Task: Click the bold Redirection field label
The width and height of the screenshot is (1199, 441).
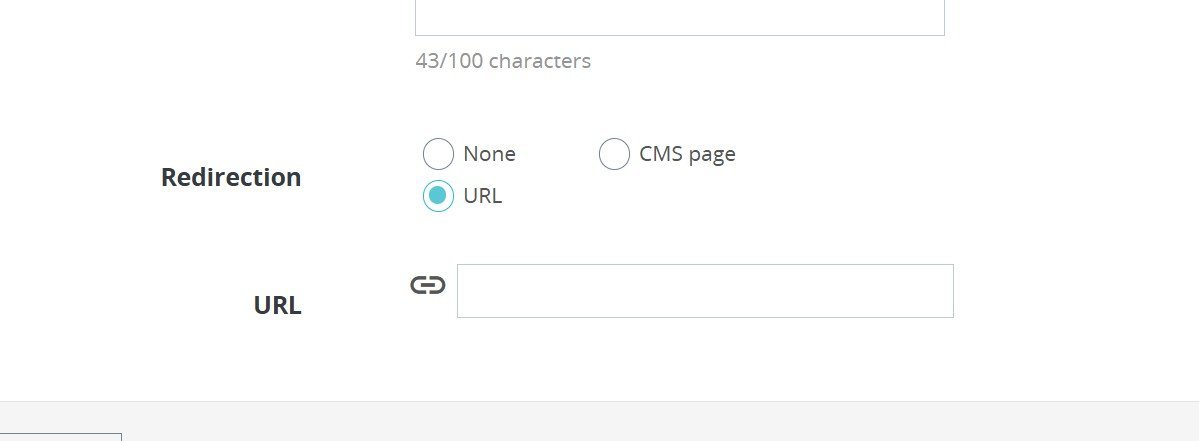Action: 231,177
